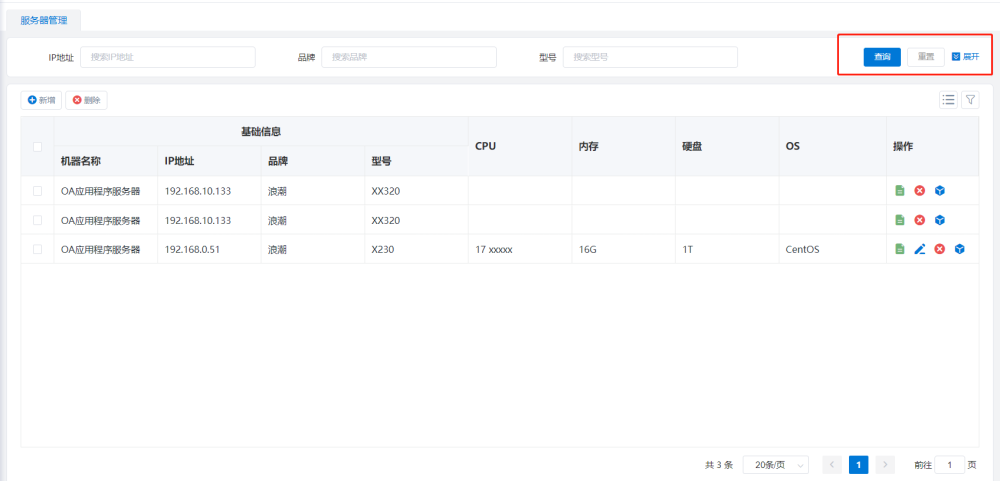Click the pencil edit icon for 192.168.0.51
1000x481 pixels.
coord(920,249)
